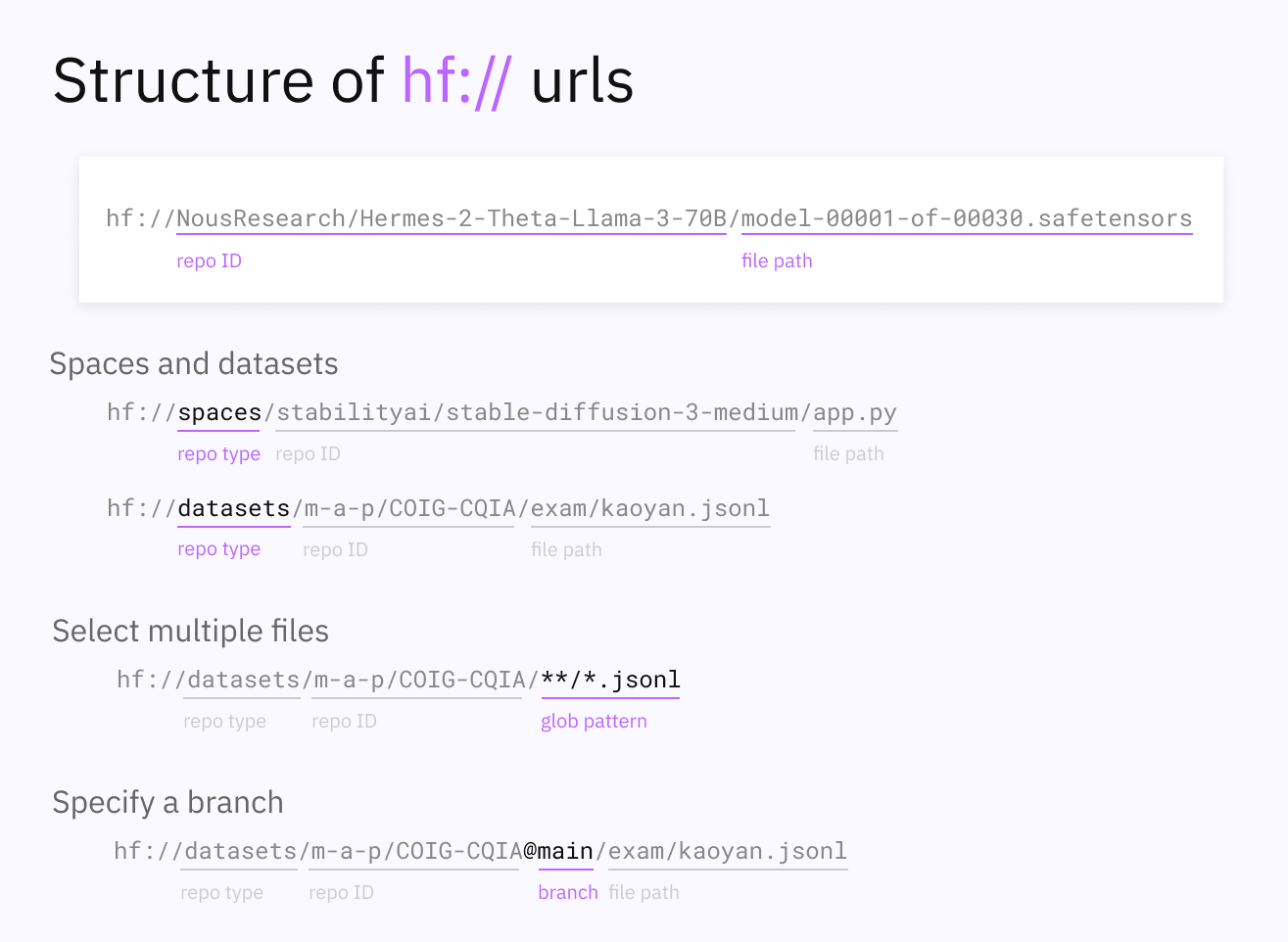Viewport: 1288px width, 942px height.
Task: Click the exam/kaoyan.jsonl path after @main
Action: [727, 851]
